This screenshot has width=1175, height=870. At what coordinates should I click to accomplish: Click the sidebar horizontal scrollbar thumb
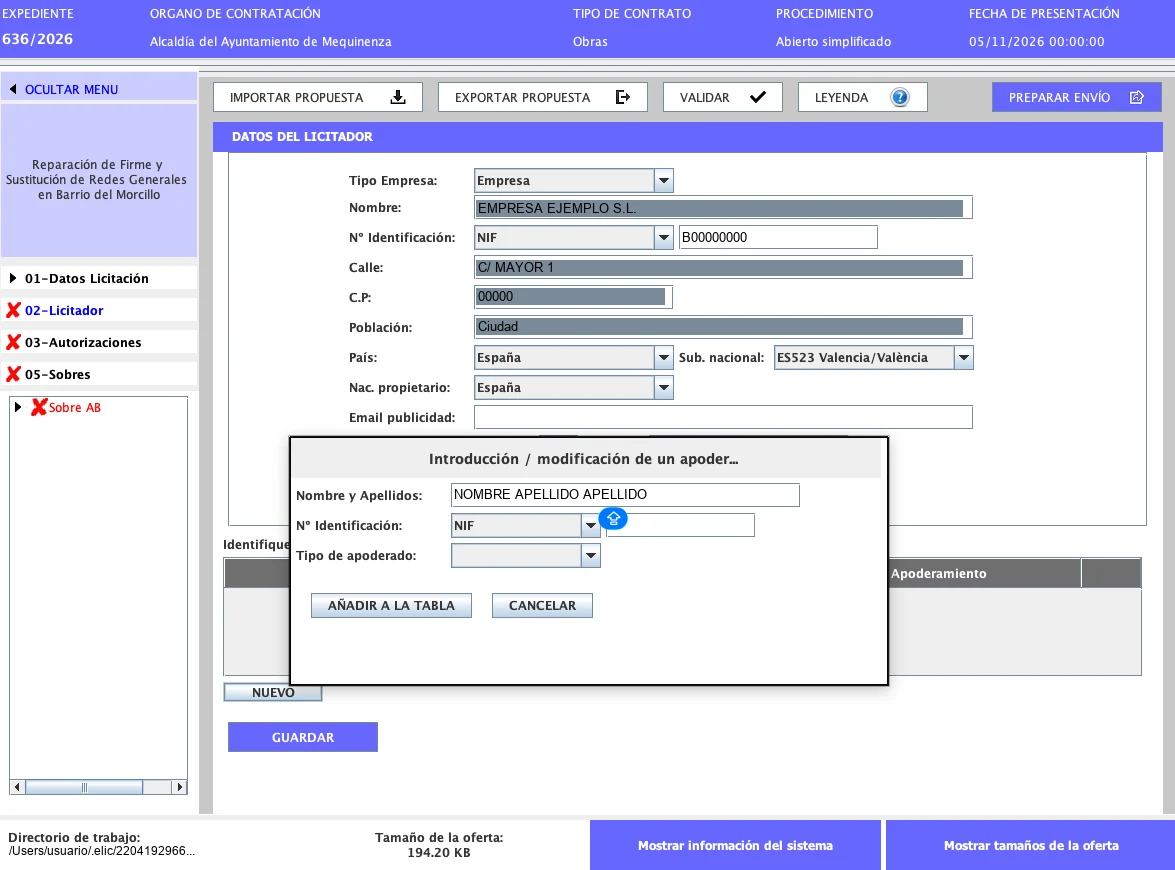84,787
